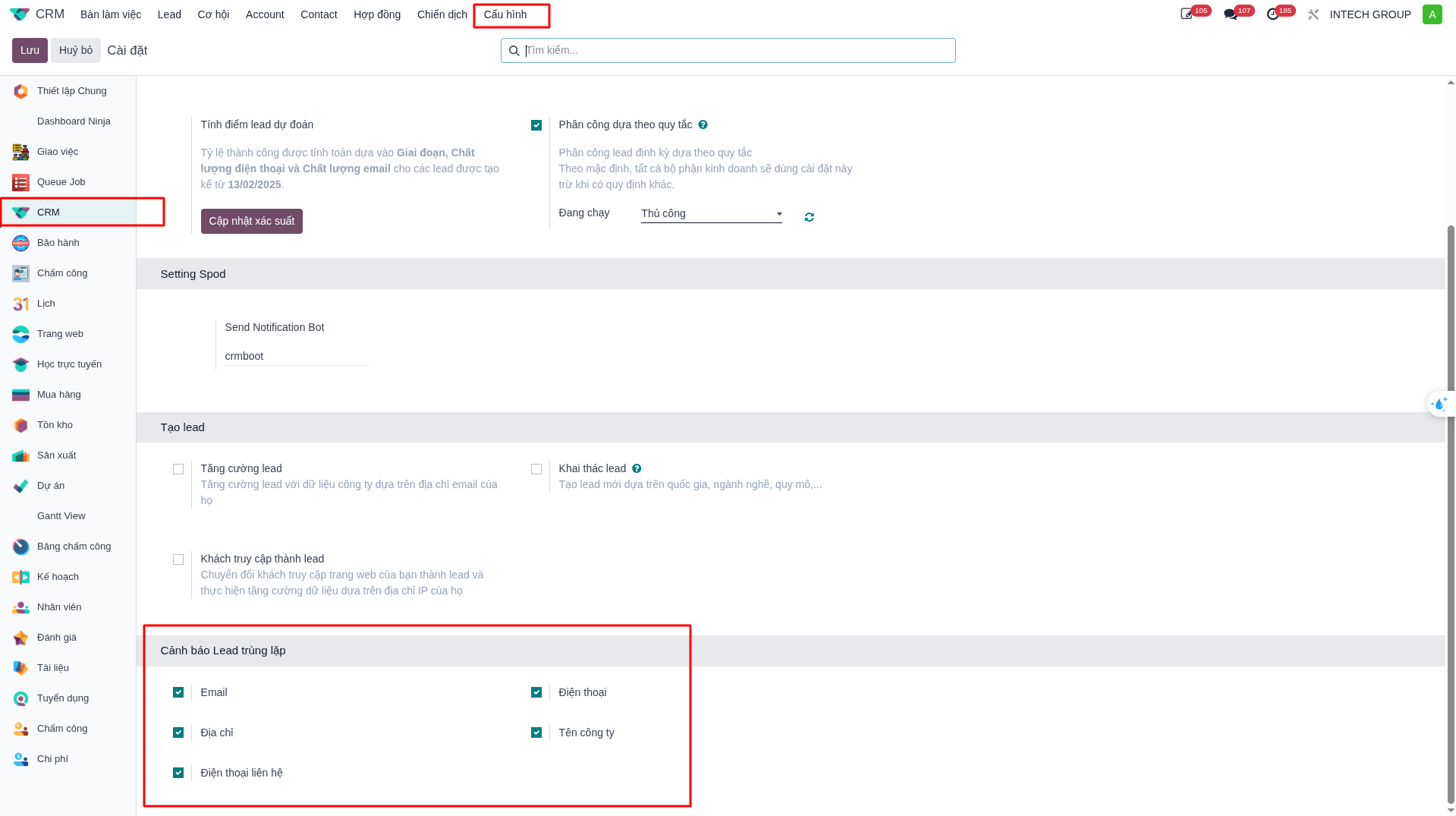This screenshot has width=1456, height=816.
Task: Open the Lead menu
Action: pos(169,14)
